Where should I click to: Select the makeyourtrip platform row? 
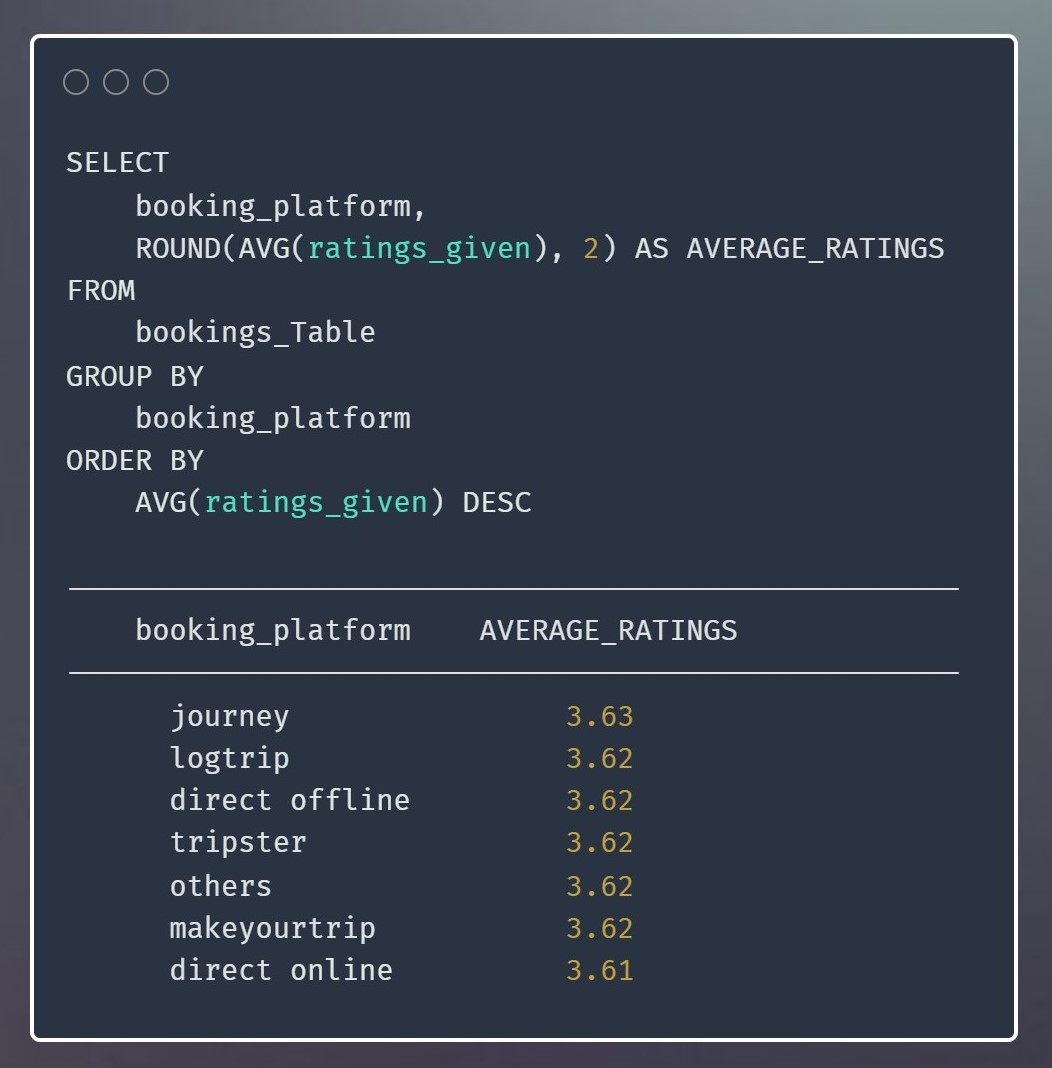coord(272,929)
